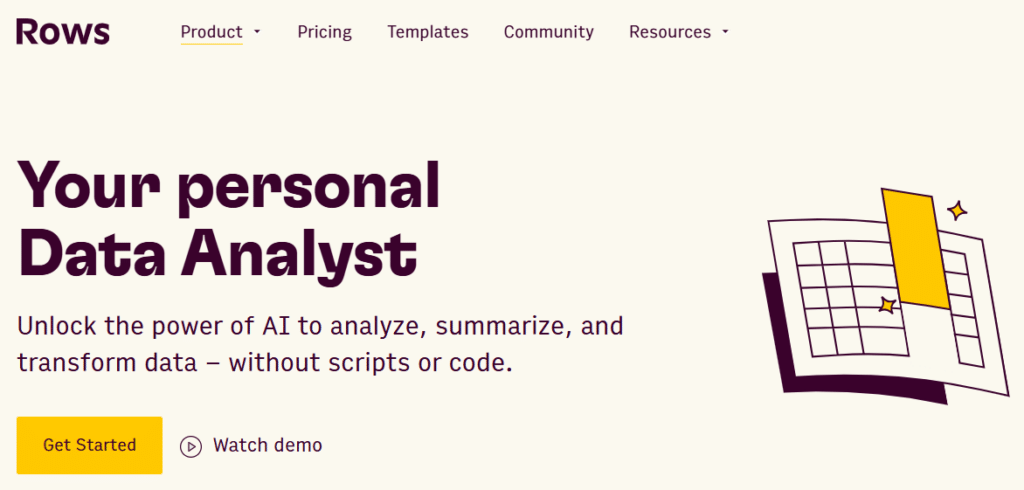Expand the Resources dropdown caret

point(725,32)
